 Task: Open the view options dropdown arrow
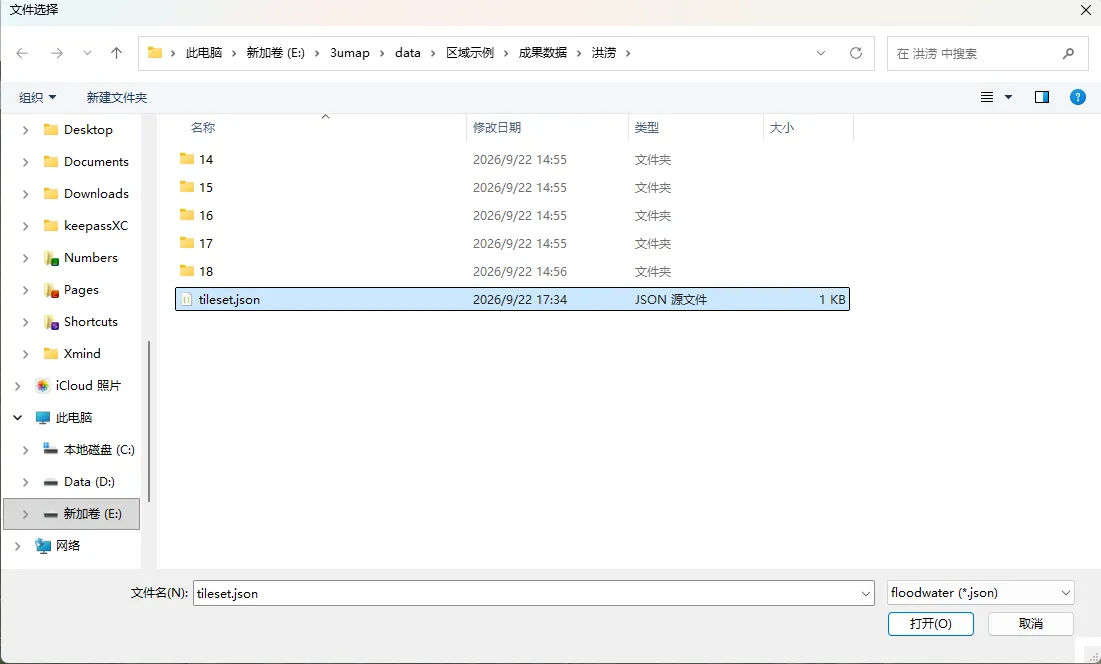click(1008, 97)
